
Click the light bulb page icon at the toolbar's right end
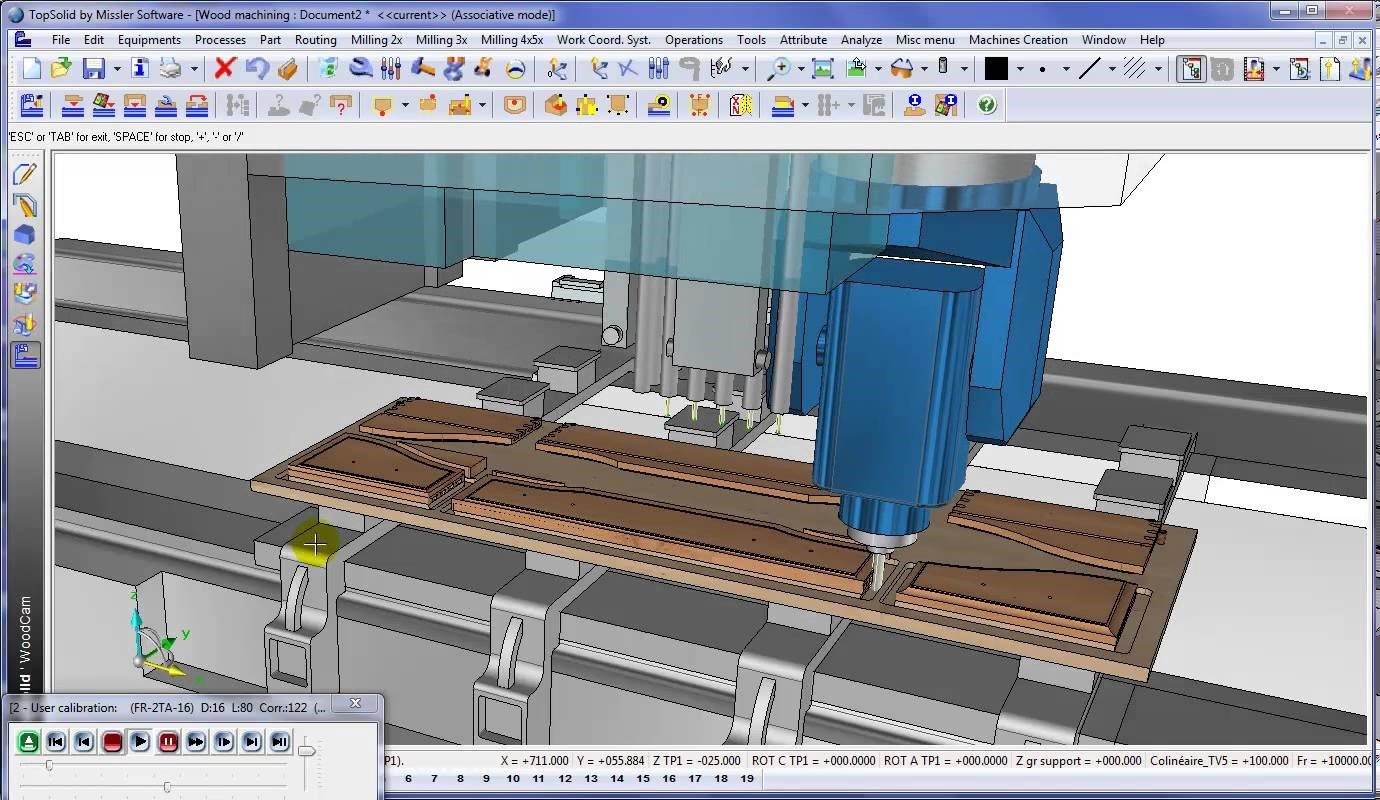pos(1330,69)
